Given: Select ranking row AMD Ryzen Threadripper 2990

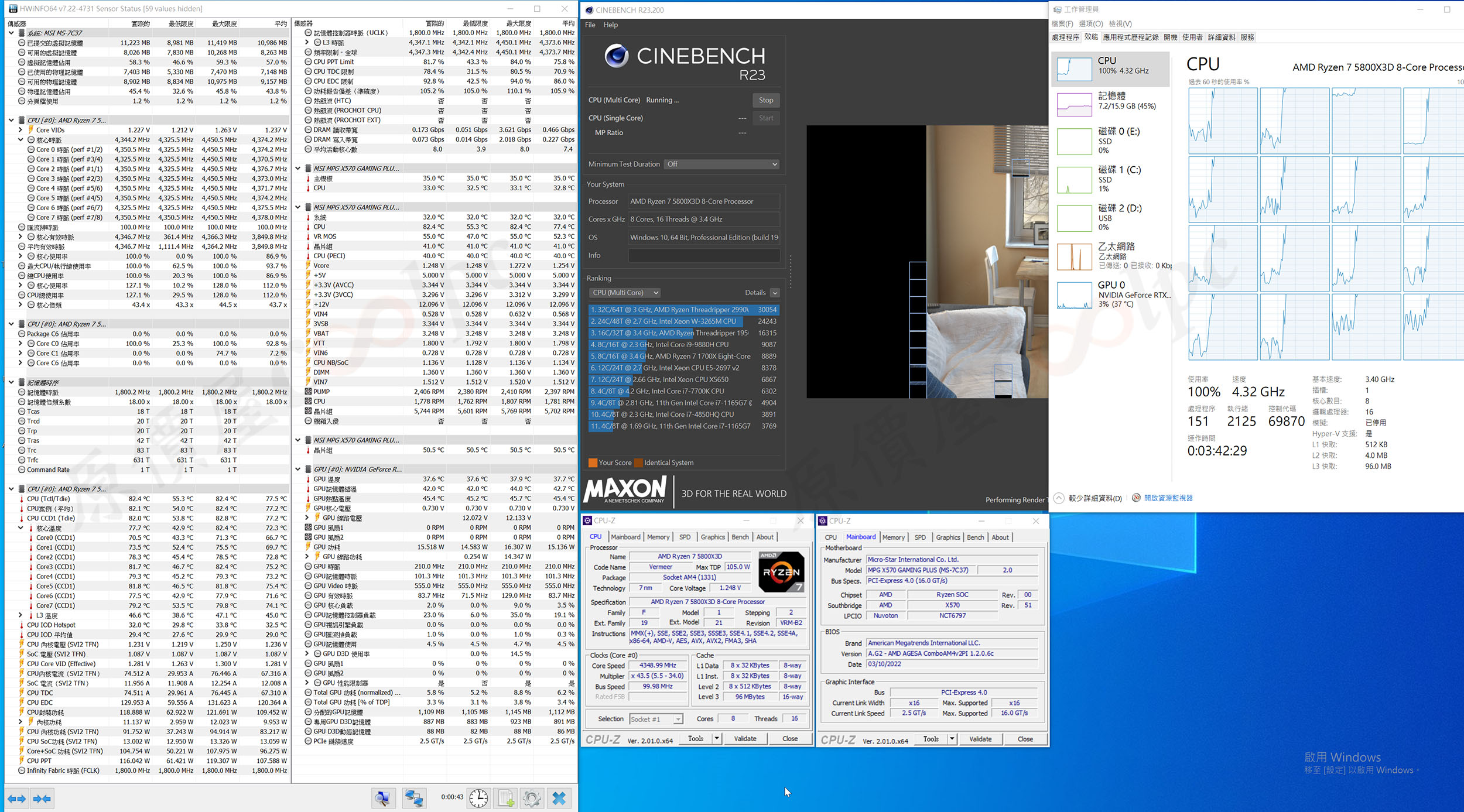Looking at the screenshot, I should (x=684, y=310).
